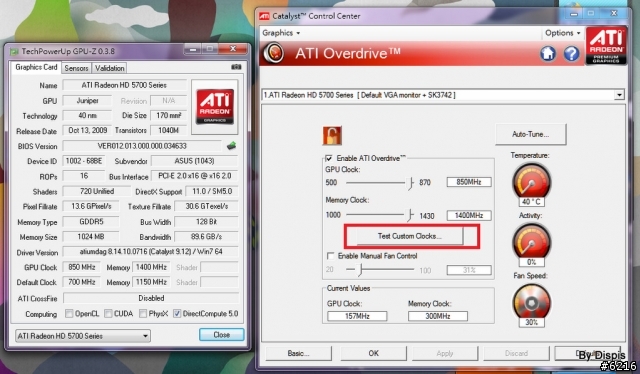Open the Catalyst help question-mark icon
The height and width of the screenshot is (374, 640).
tap(571, 53)
